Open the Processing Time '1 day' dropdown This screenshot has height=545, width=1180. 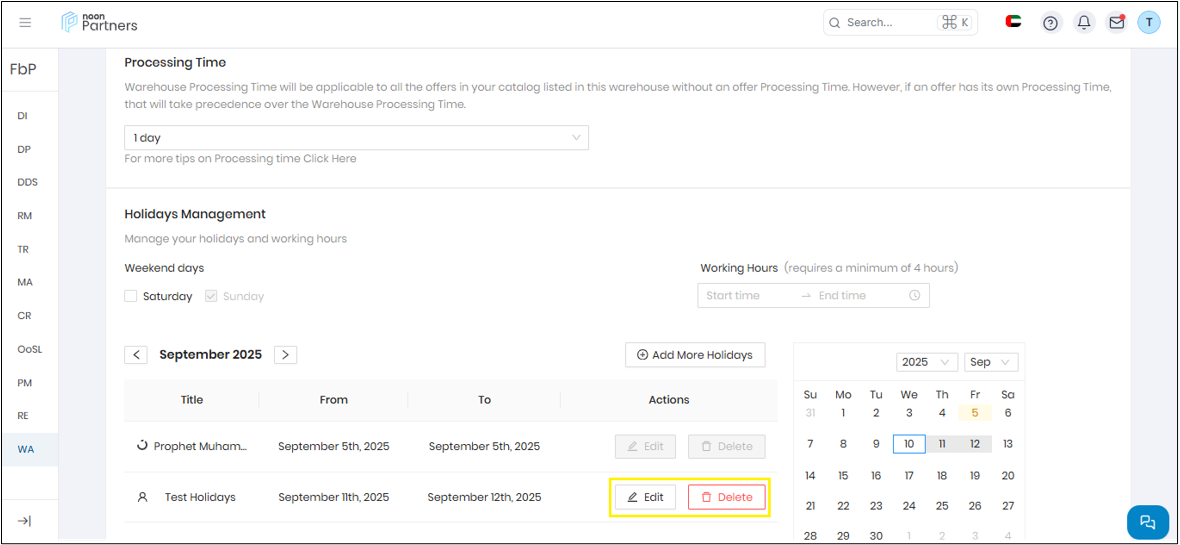coord(356,138)
